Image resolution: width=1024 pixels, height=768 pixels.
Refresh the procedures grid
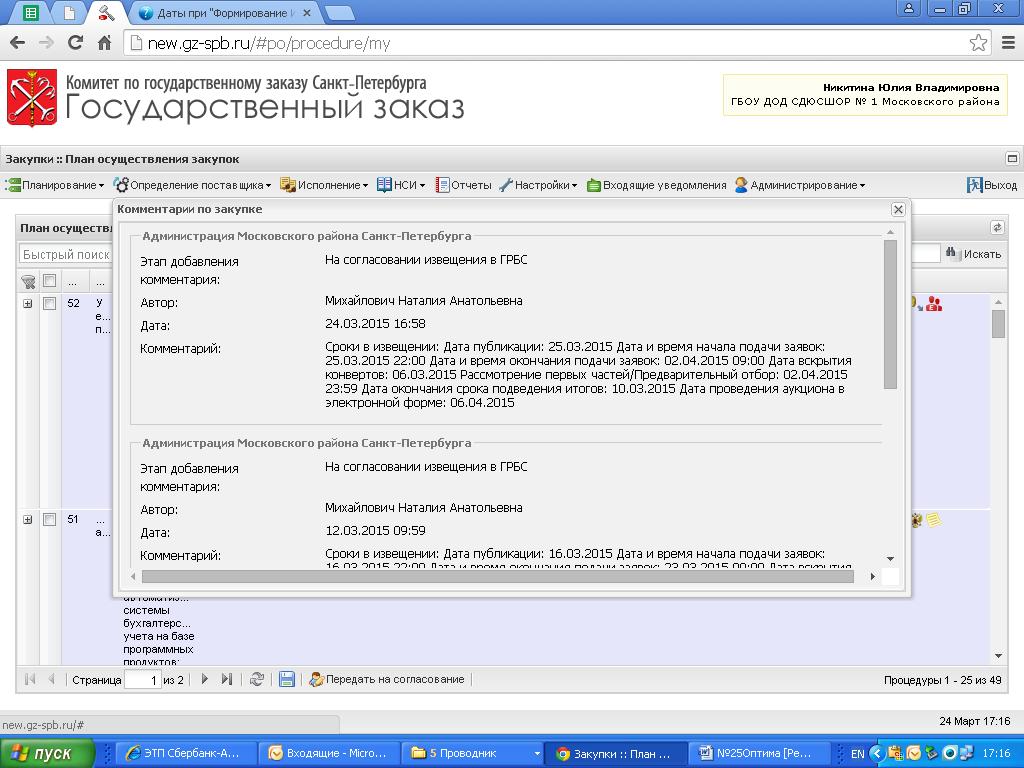point(257,679)
